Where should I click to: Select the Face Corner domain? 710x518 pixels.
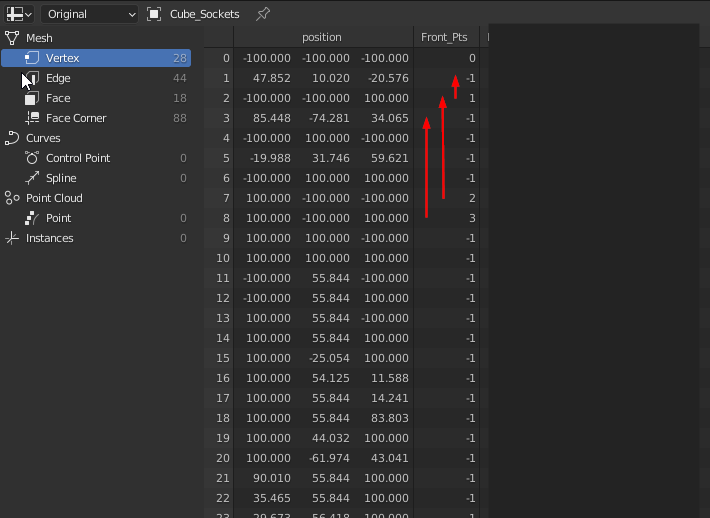pos(96,118)
